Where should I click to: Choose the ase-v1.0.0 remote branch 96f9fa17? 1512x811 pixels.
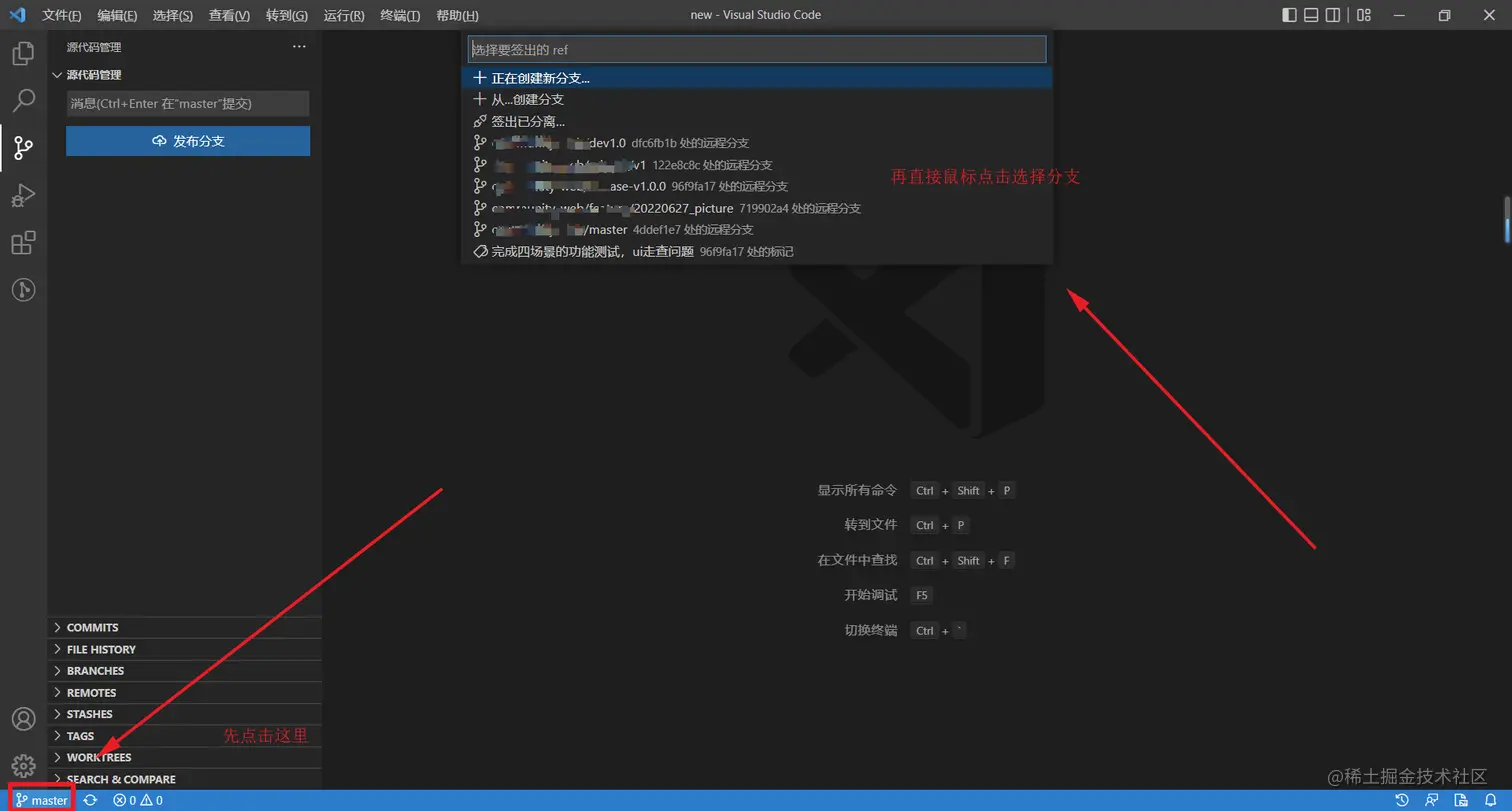pyautogui.click(x=757, y=186)
